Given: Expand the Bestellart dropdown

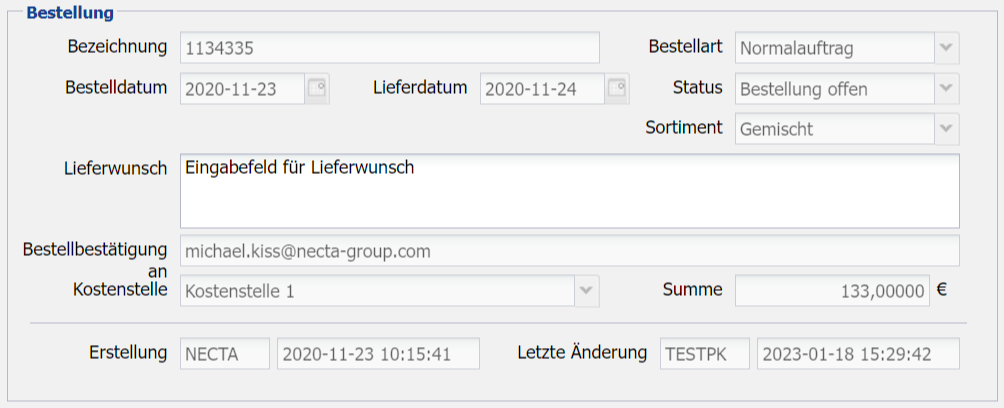Looking at the screenshot, I should pyautogui.click(x=946, y=48).
